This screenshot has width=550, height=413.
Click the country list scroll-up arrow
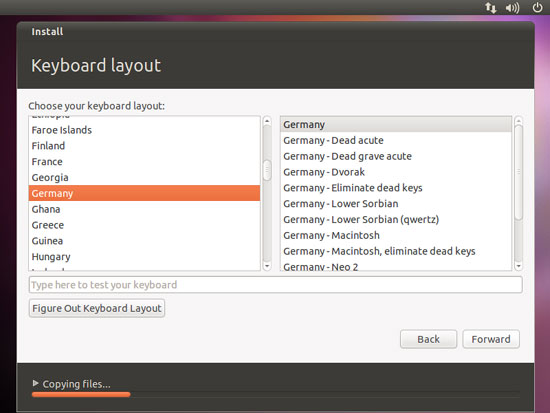[267, 121]
